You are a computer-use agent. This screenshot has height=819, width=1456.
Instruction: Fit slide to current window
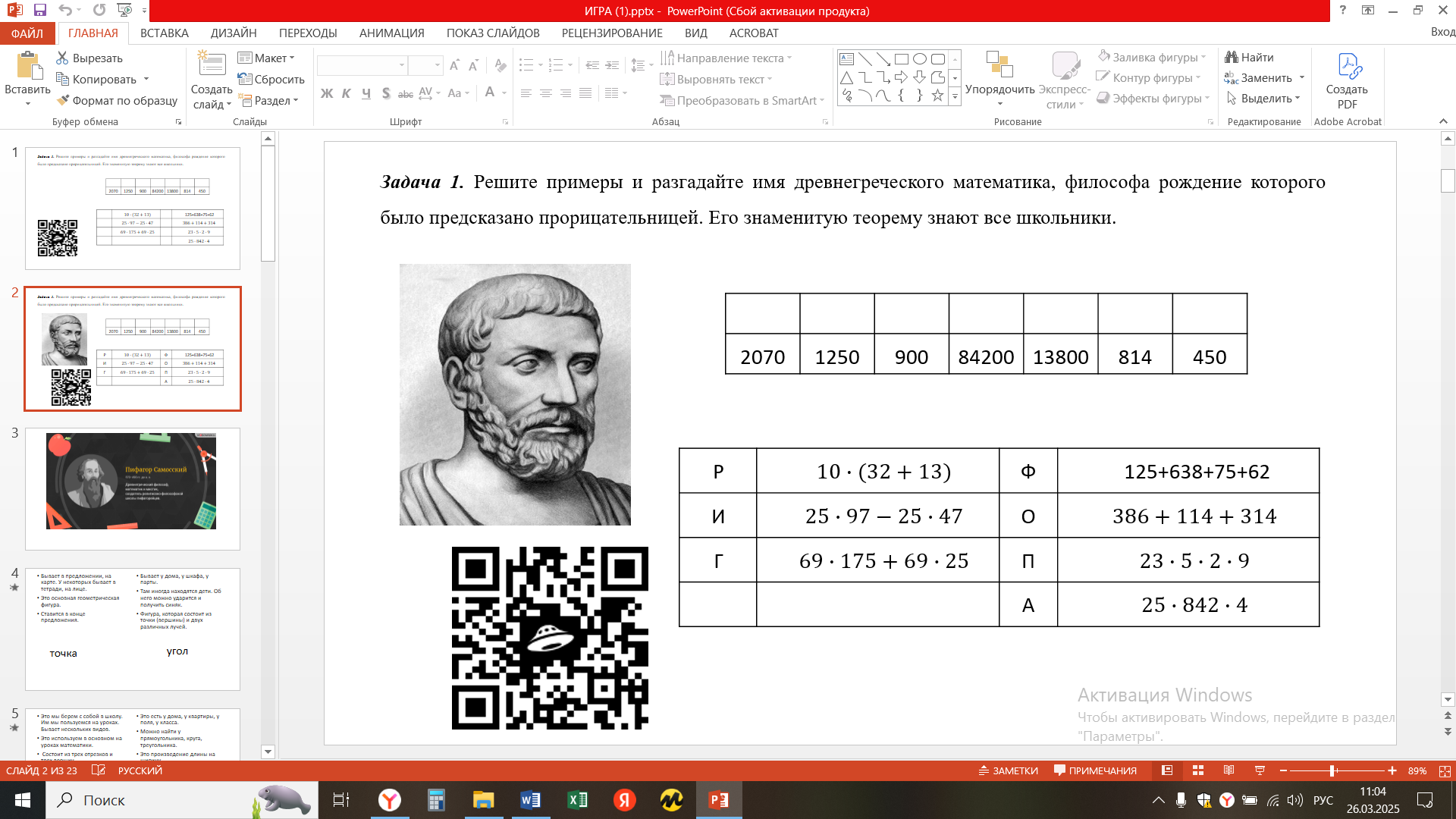[1445, 770]
